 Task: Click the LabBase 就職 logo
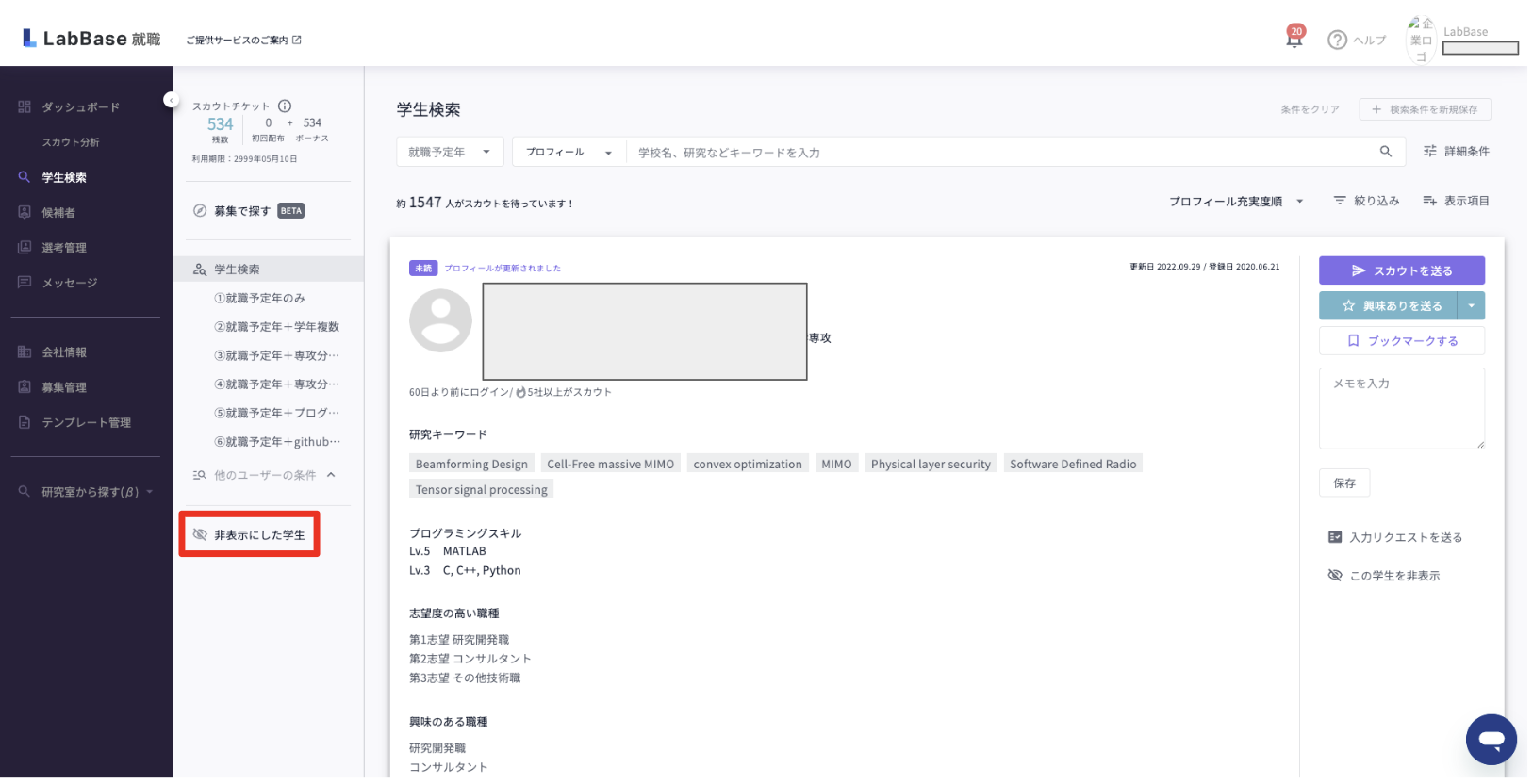[x=91, y=39]
